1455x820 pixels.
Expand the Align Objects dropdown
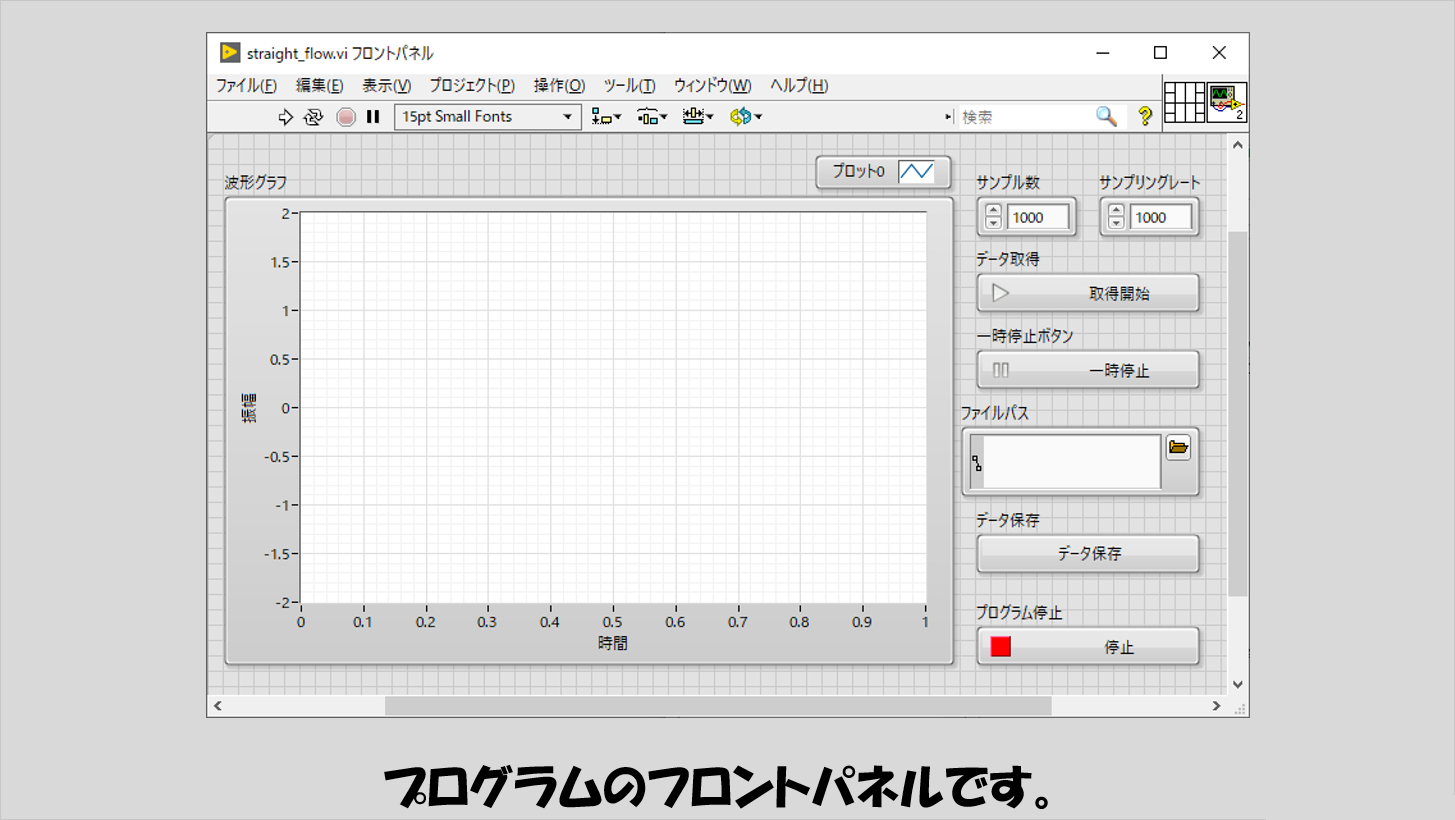pos(606,117)
